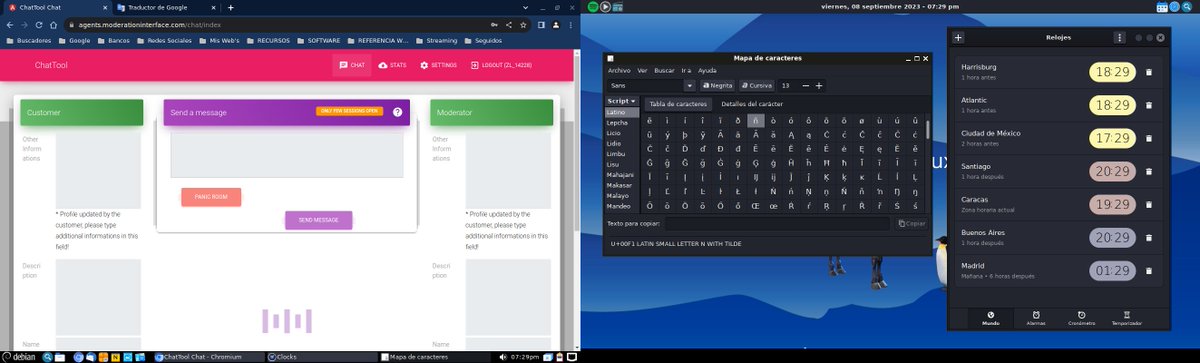Click the SEND MESSAGE button
This screenshot has height=363, width=1200.
point(318,220)
